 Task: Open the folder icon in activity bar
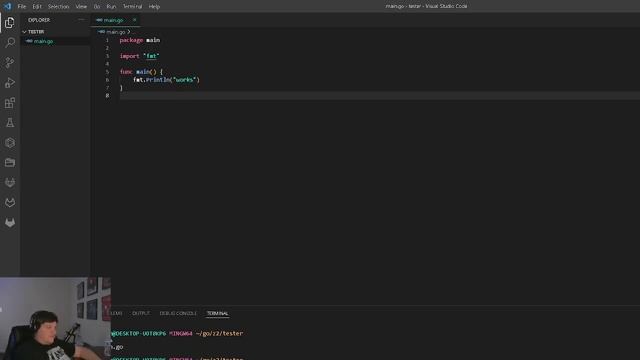tap(10, 162)
